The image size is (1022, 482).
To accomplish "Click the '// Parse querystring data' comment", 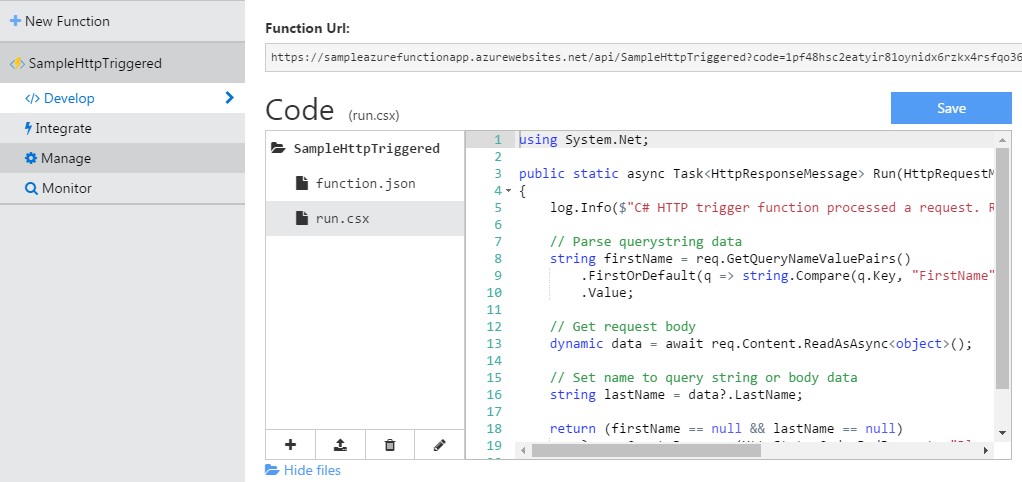I will click(x=646, y=242).
